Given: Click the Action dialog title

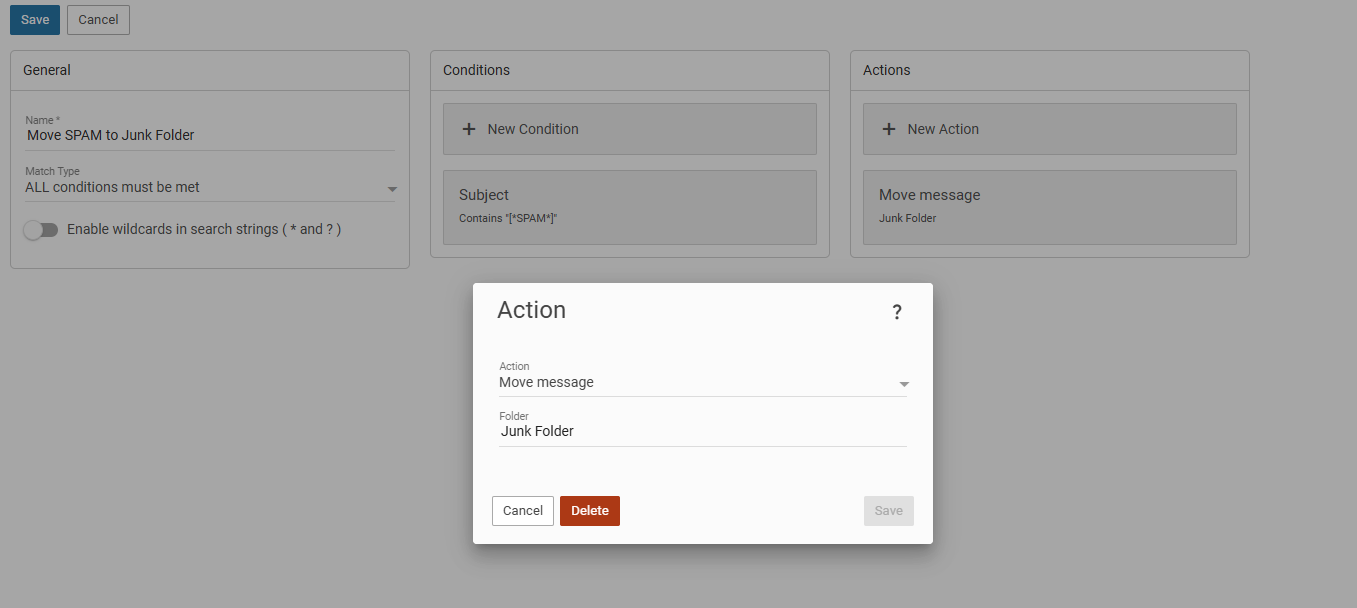Looking at the screenshot, I should pos(532,310).
